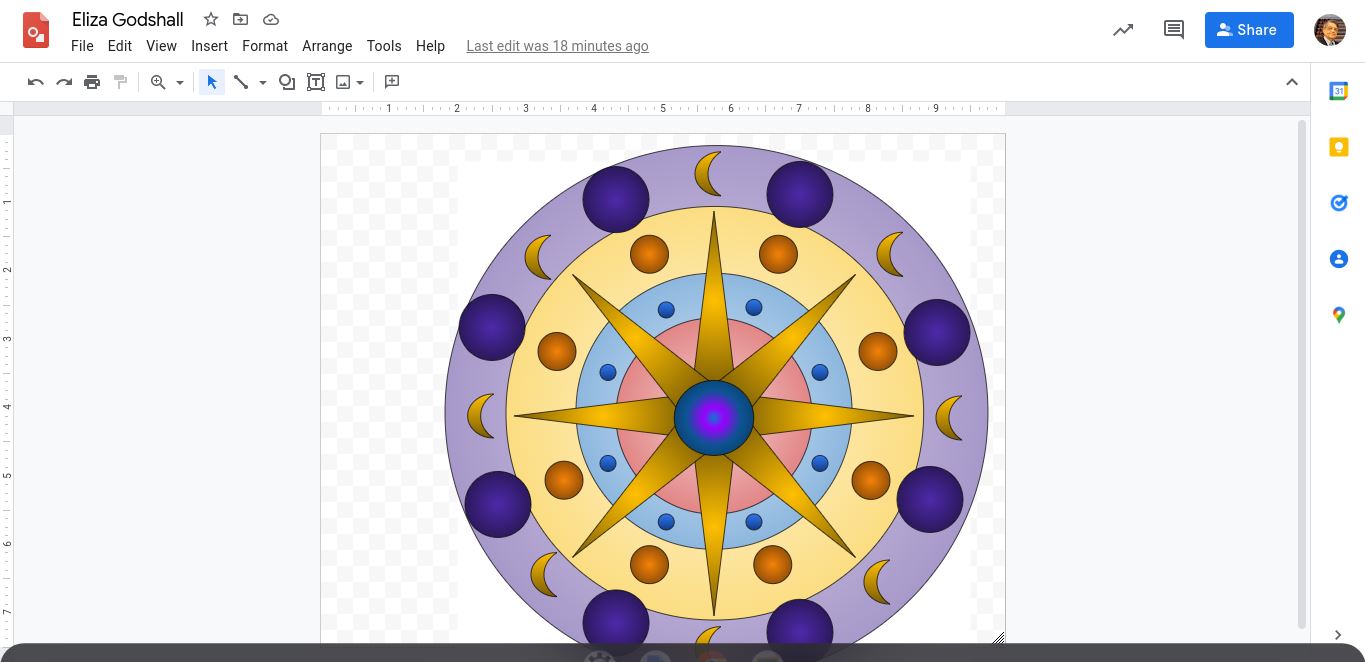Open Google Keep in side panel
Screen dimensions: 1365x662
click(1338, 147)
